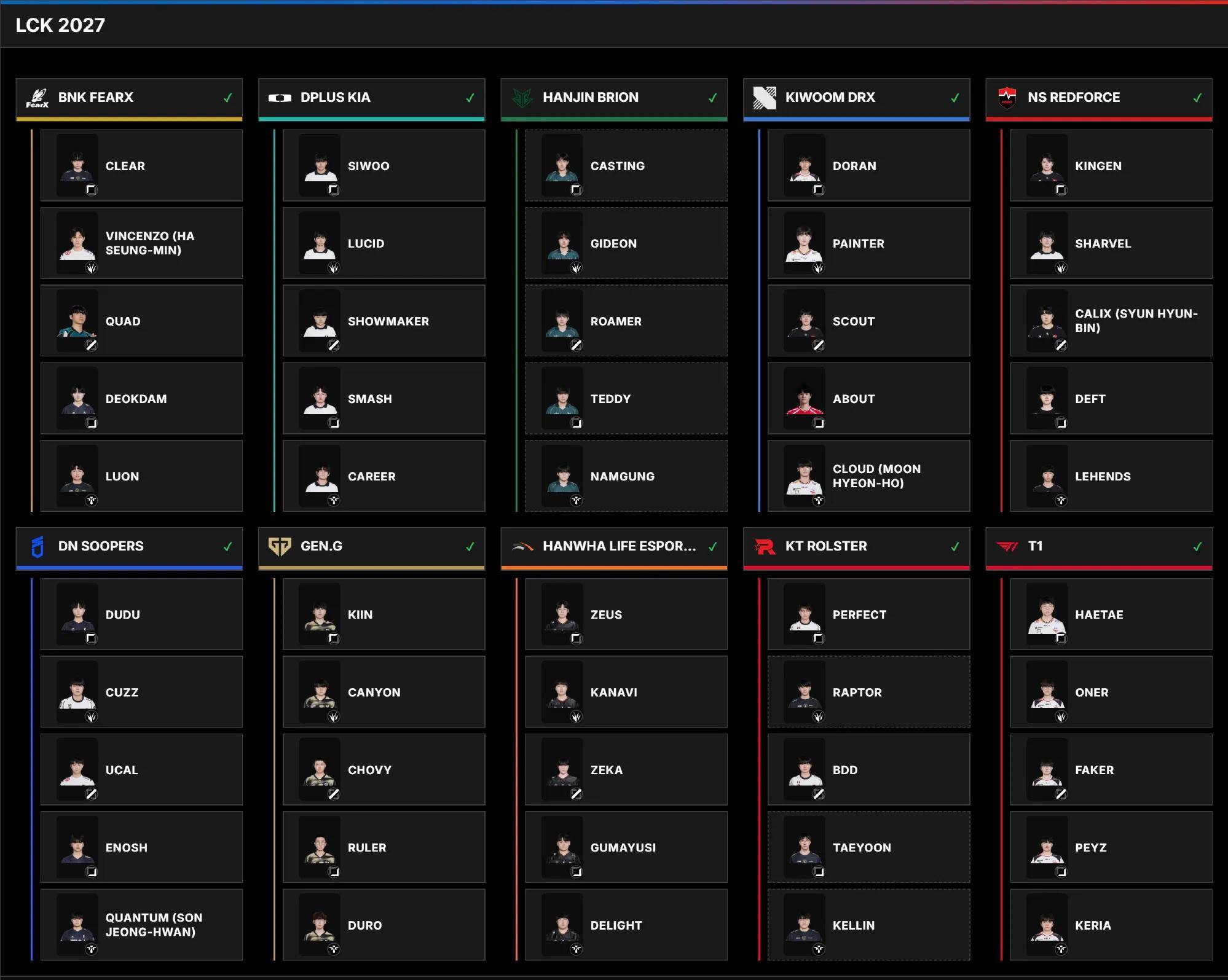Open Chovy's player card

(384, 770)
